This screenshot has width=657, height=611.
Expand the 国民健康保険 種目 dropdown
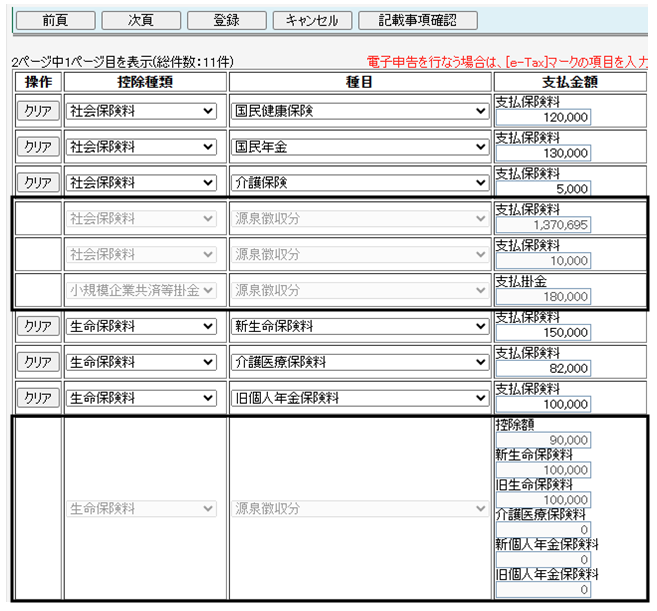point(360,111)
